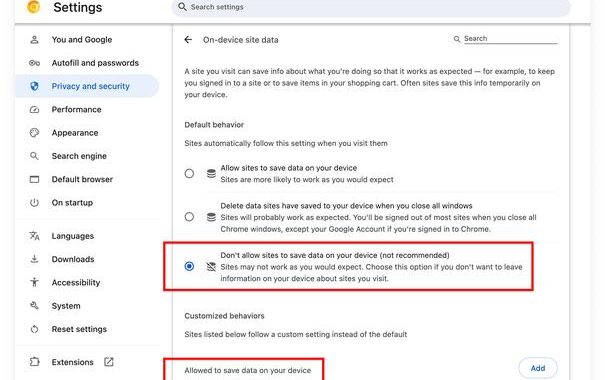Click the window icon for Default browser
The height and width of the screenshot is (380, 605).
[x=34, y=179]
